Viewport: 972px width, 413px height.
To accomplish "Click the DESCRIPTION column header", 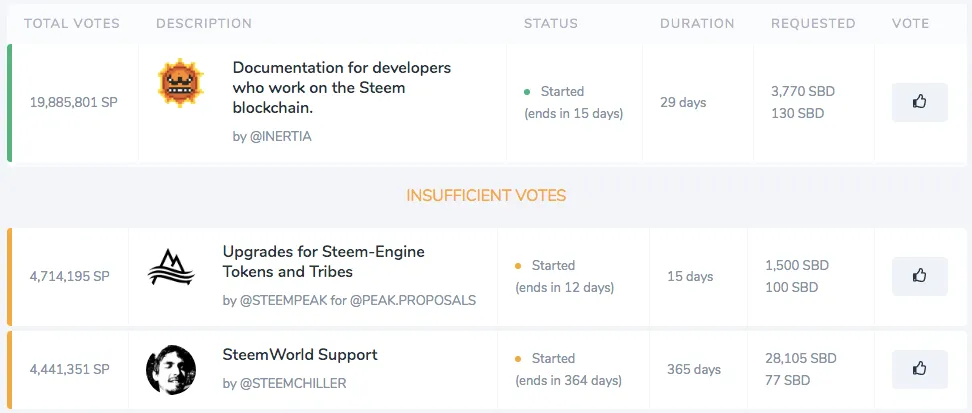I will tap(204, 24).
